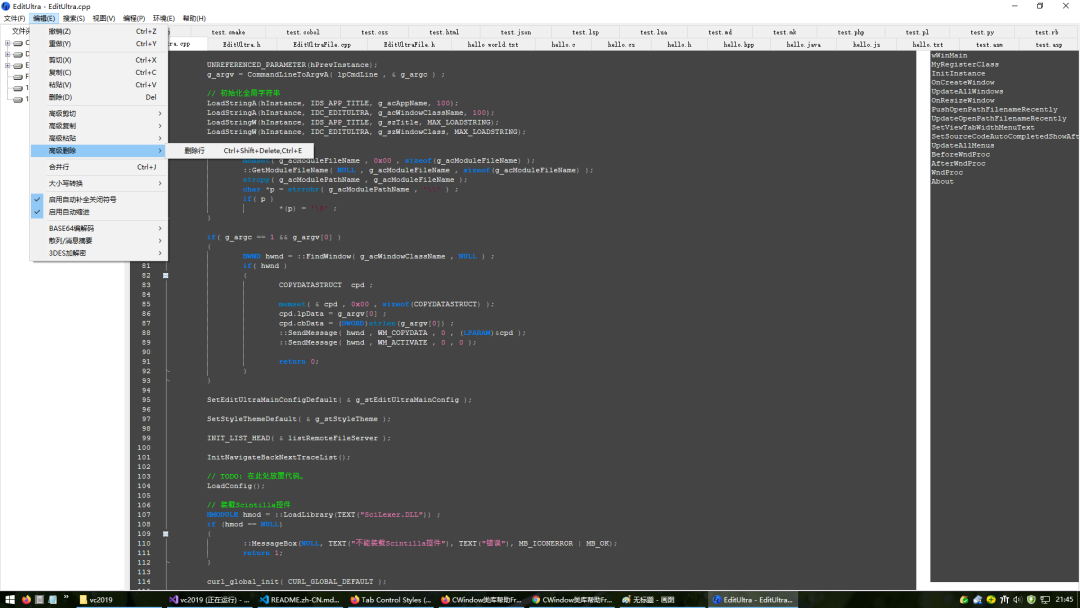The image size is (1080, 608).
Task: Select 撤销(Z) undo menu entry
Action: (x=60, y=31)
